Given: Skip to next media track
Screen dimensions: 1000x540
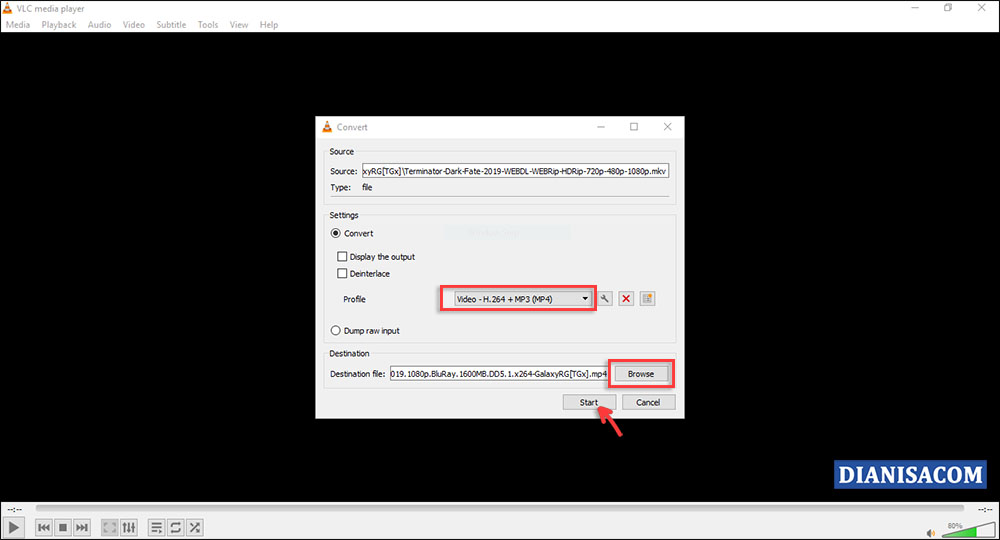Looking at the screenshot, I should coord(82,527).
